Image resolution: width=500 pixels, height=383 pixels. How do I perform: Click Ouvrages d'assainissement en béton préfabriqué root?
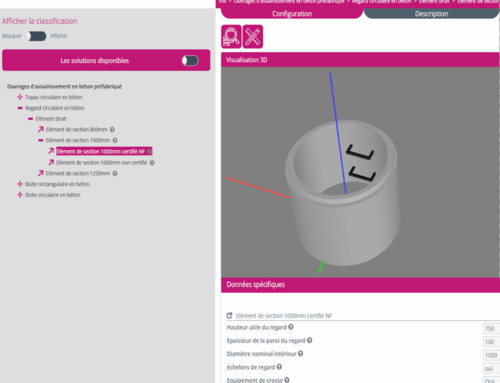pyautogui.click(x=64, y=87)
